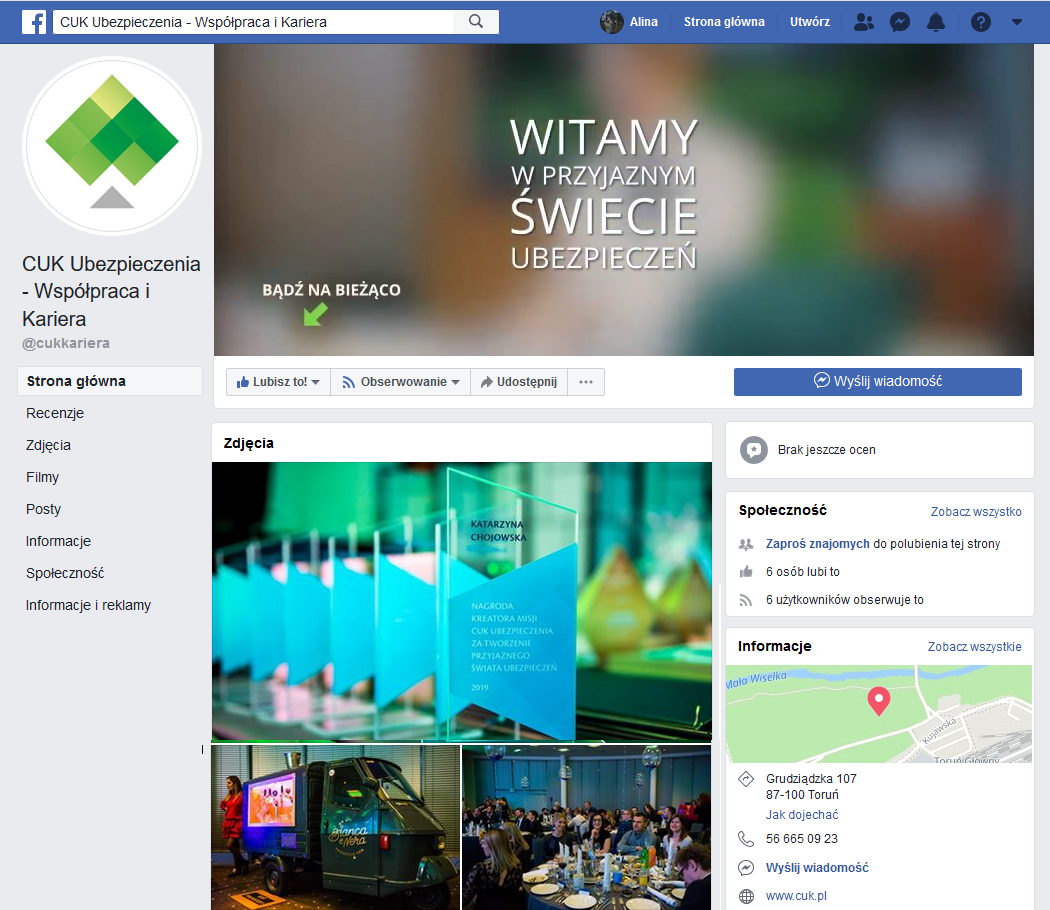Open the www.cuk.pl website link
This screenshot has width=1050, height=910.
pos(796,896)
